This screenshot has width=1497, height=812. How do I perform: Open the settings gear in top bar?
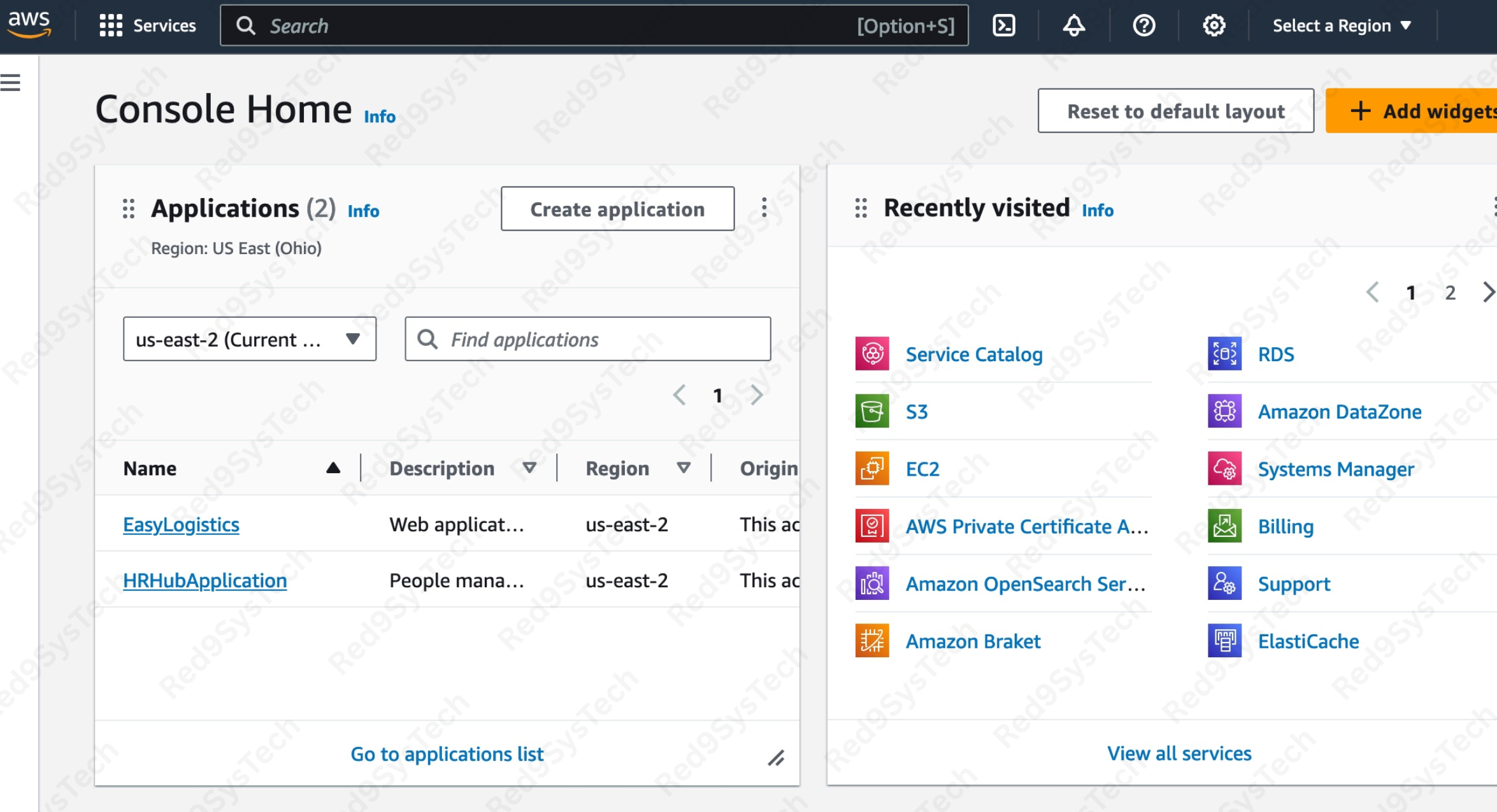tap(1214, 25)
